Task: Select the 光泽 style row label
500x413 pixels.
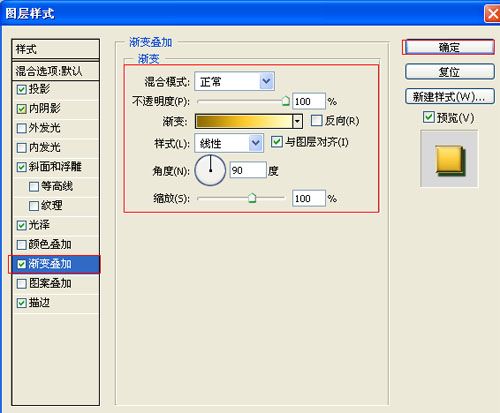Action: [x=39, y=225]
